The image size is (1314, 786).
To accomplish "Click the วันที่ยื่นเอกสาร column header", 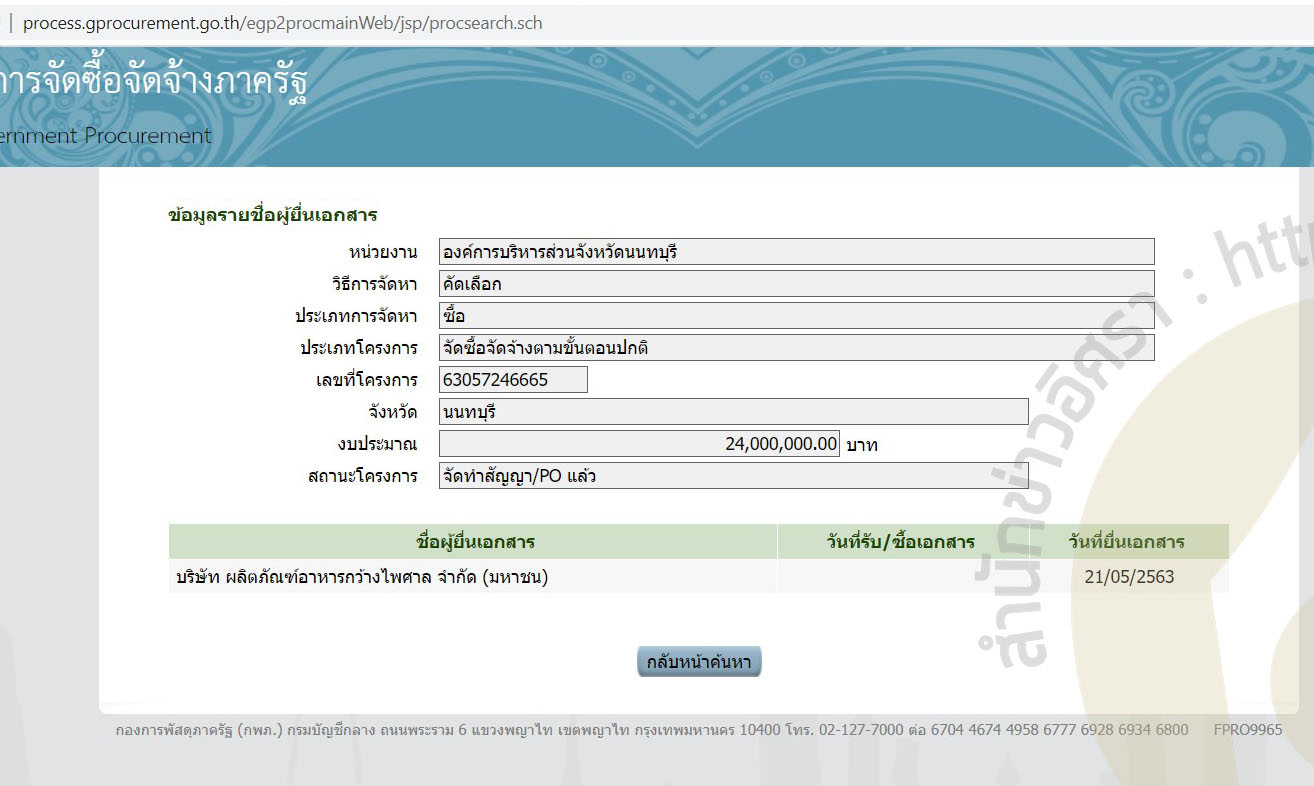I will tap(1126, 542).
